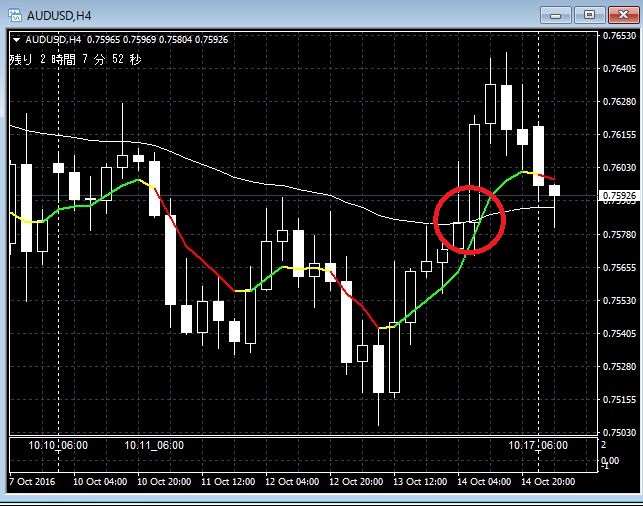Close the AUDUSD,H4 chart window
This screenshot has width=643, height=506.
623,15
